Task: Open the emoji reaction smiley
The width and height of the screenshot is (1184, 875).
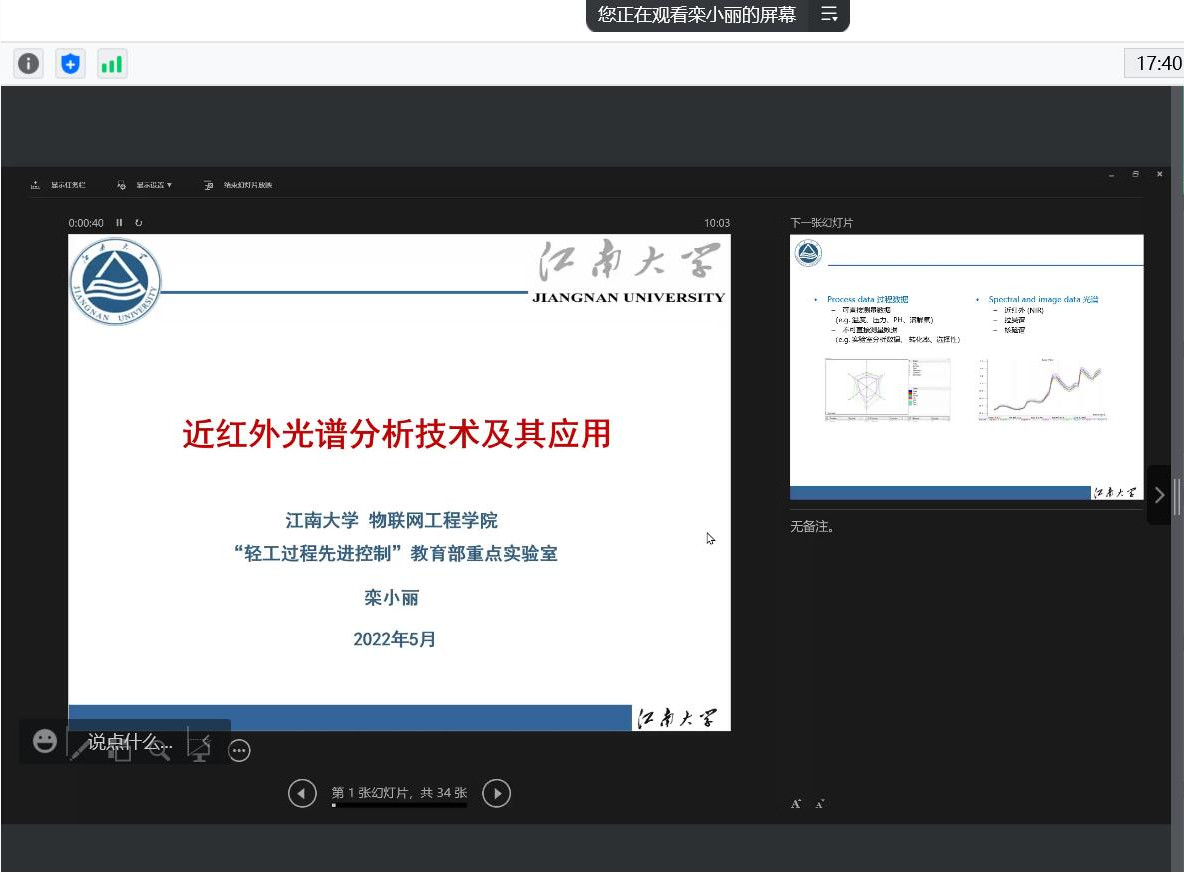Action: (45, 741)
